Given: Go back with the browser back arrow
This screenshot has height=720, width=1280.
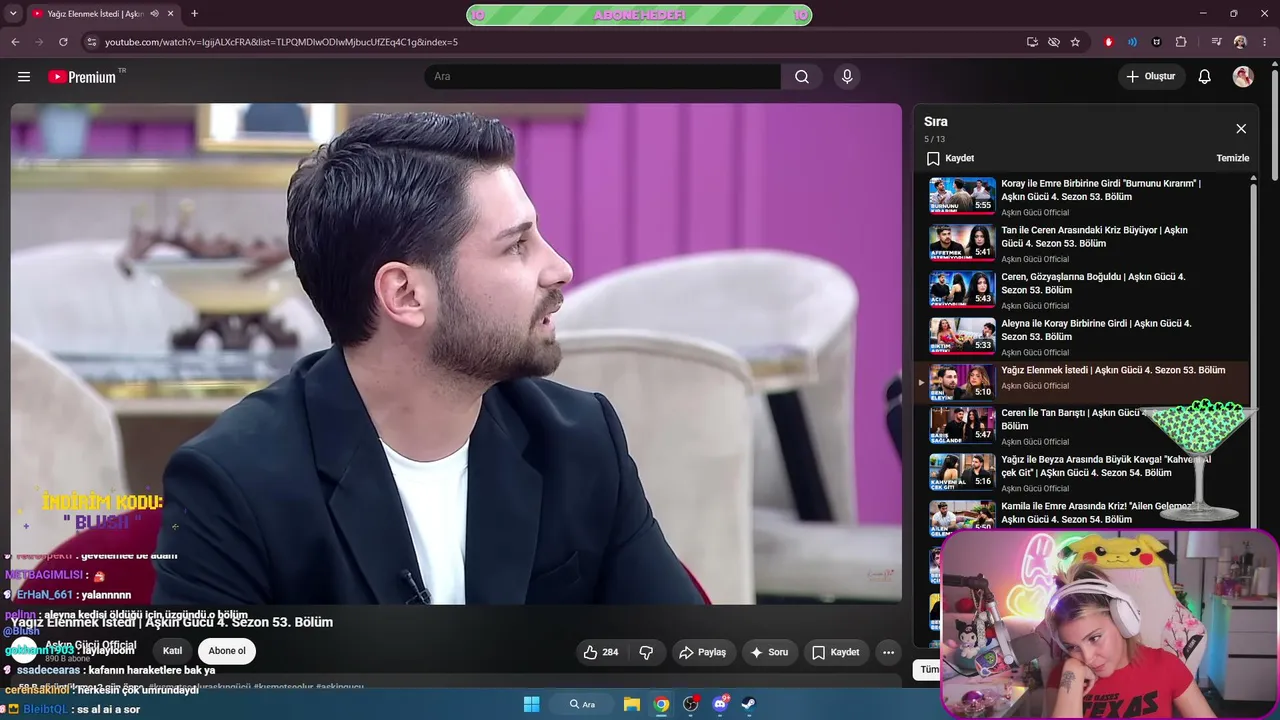Looking at the screenshot, I should [15, 42].
